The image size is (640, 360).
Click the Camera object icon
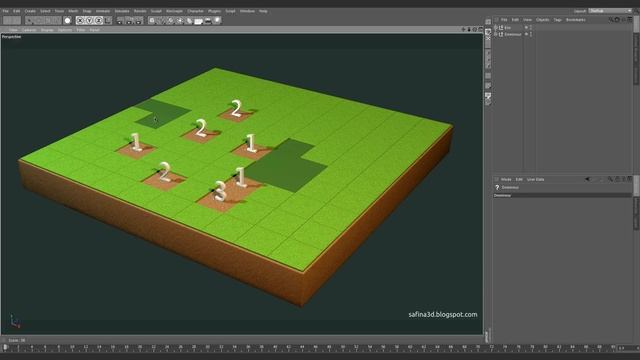click(x=208, y=20)
